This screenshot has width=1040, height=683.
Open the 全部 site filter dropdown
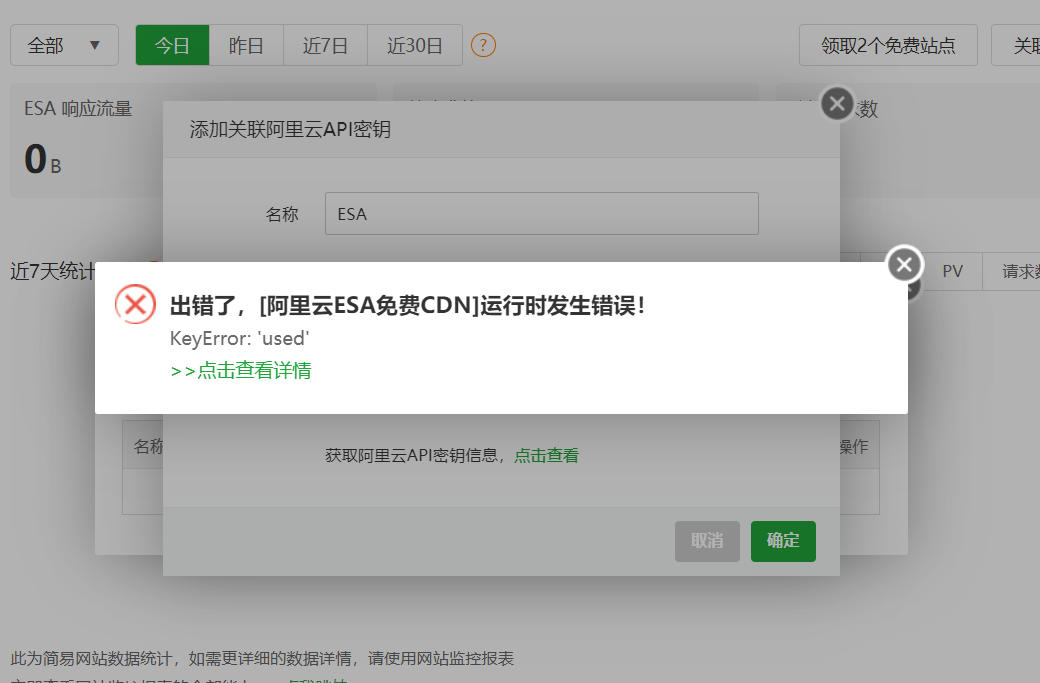(x=64, y=45)
